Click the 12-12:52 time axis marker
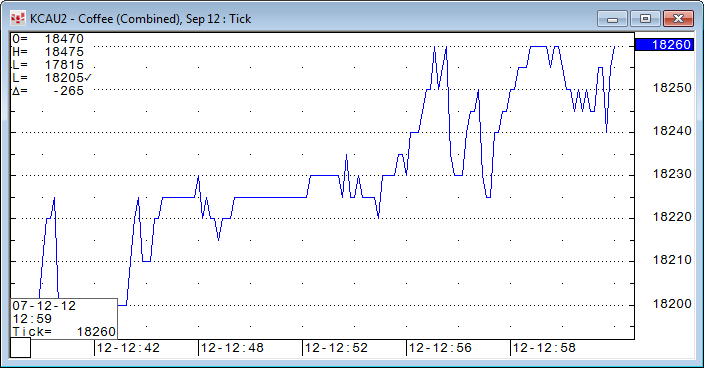 336,348
